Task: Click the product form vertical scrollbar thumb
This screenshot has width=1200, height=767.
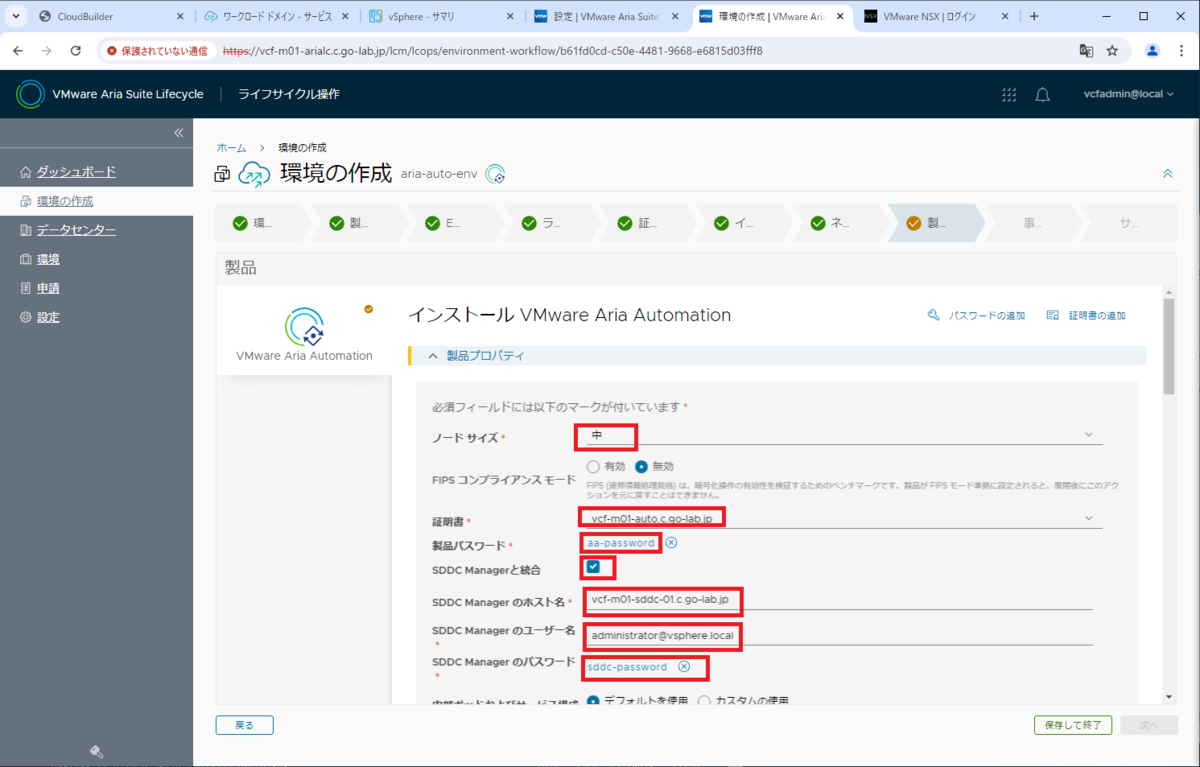Action: point(1168,346)
